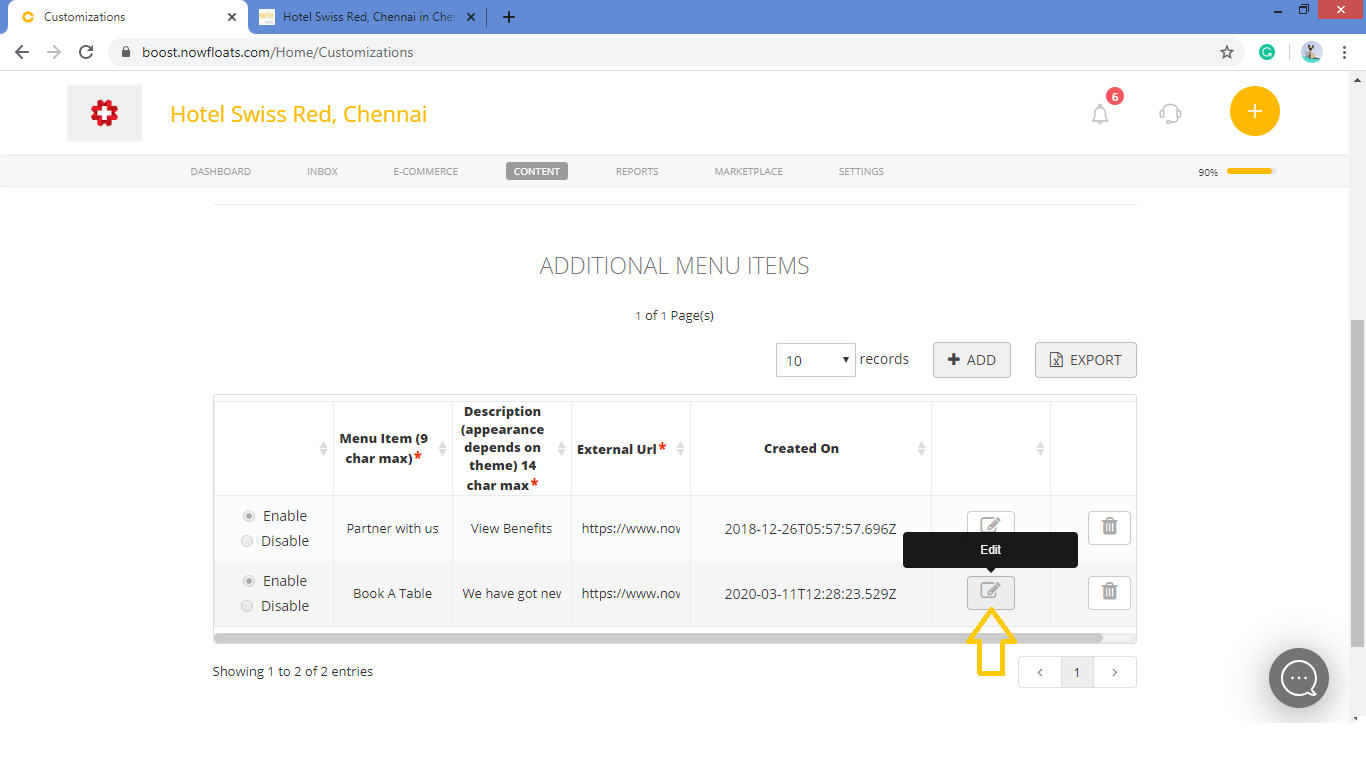Click the 2020-03-11 created date cell
Screen dimensions: 1366x768
click(811, 594)
